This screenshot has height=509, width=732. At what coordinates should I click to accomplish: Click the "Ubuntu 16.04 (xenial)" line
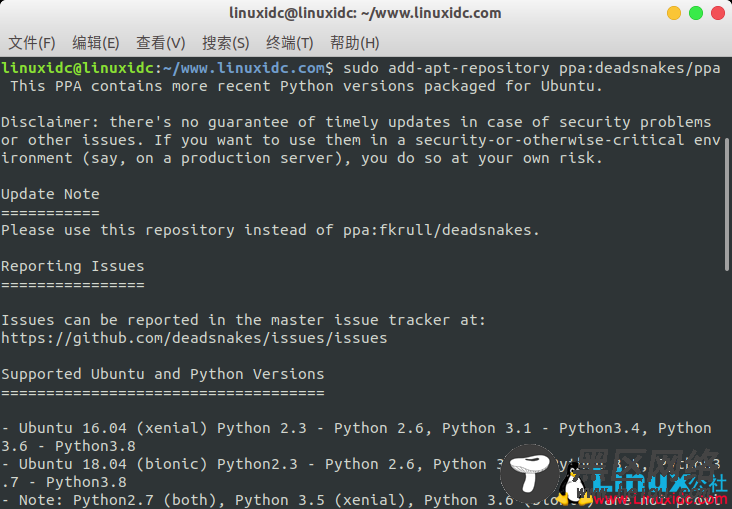pos(357,428)
